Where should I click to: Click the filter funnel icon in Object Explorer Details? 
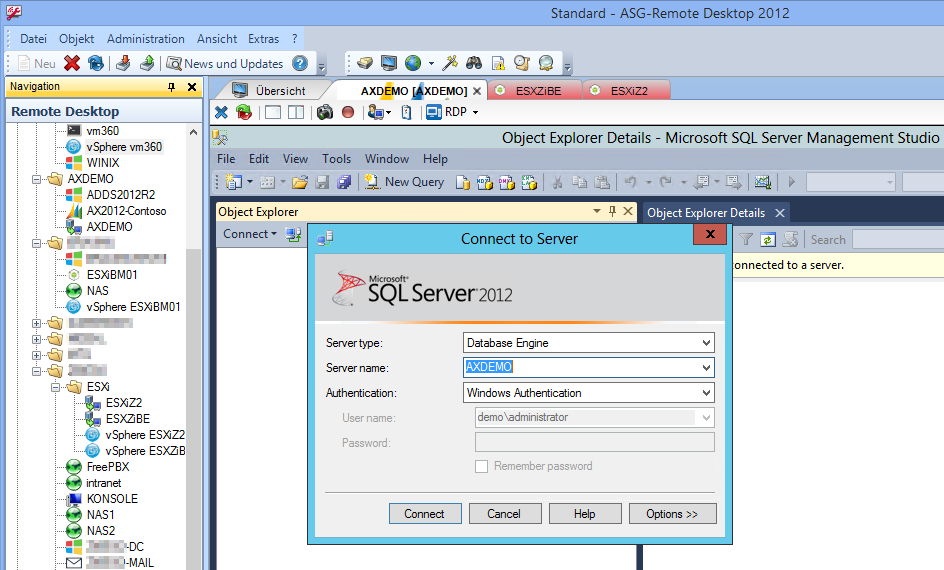[746, 240]
